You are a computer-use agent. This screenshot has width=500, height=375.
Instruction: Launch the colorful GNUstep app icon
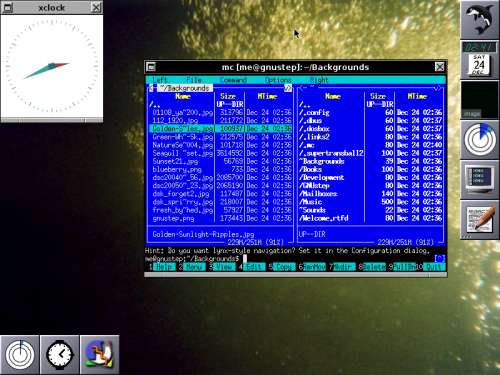(100, 355)
